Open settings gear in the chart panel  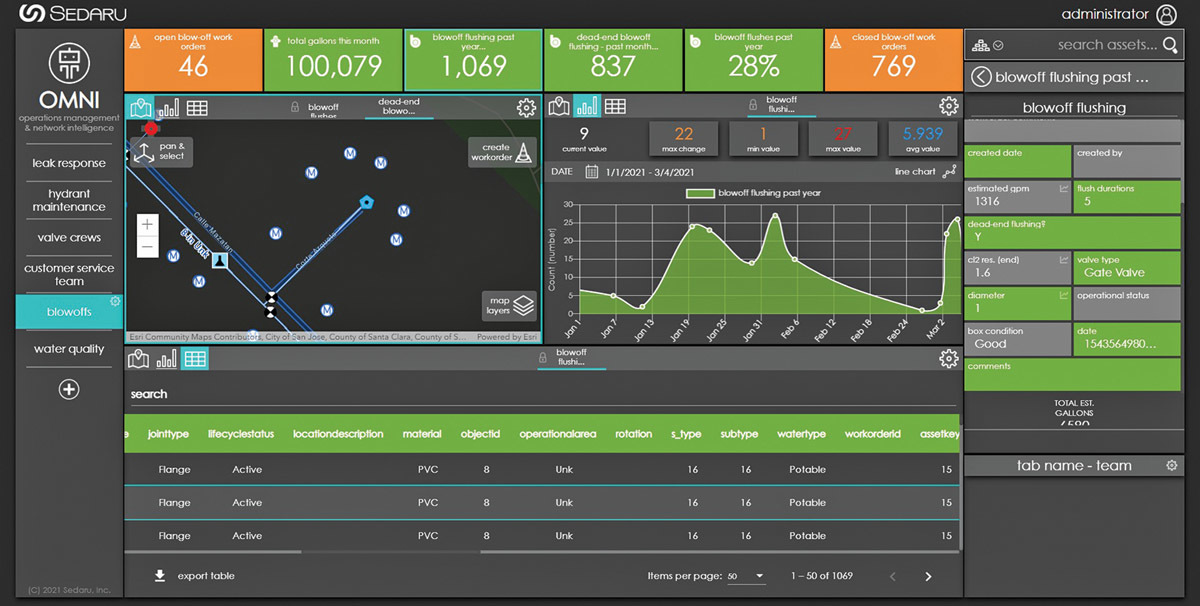(x=948, y=107)
